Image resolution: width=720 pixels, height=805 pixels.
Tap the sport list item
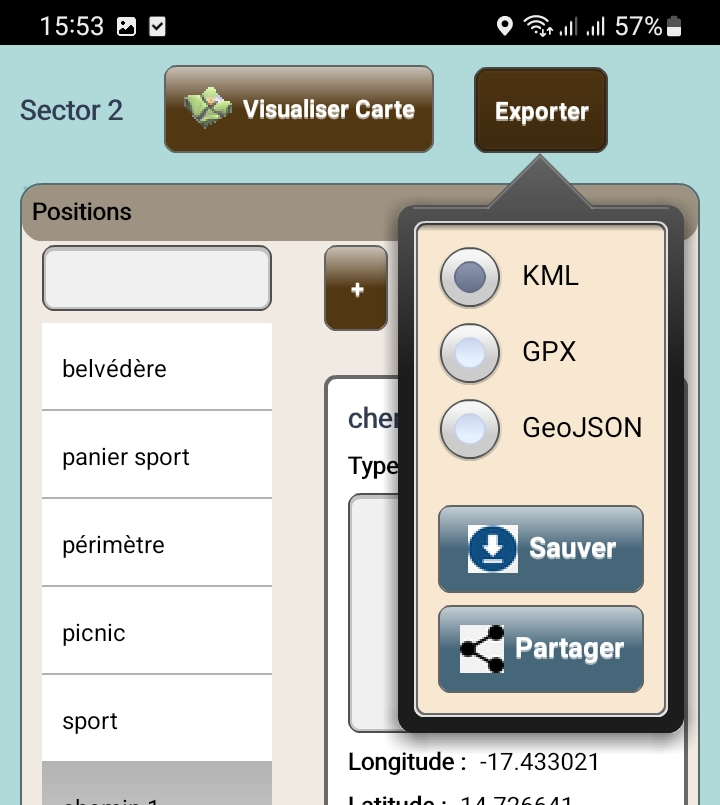(x=157, y=720)
